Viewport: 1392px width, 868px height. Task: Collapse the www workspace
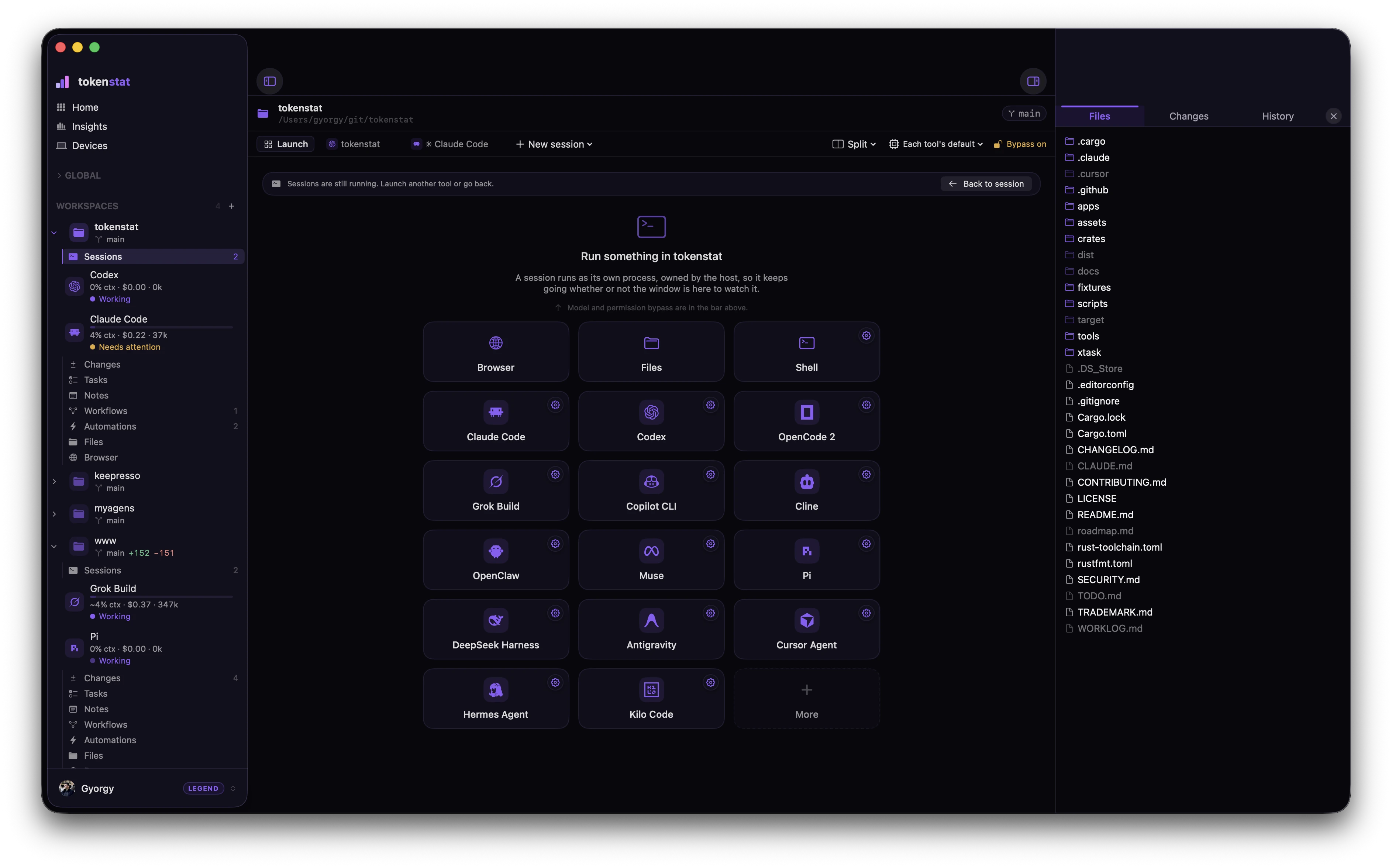coord(54,547)
